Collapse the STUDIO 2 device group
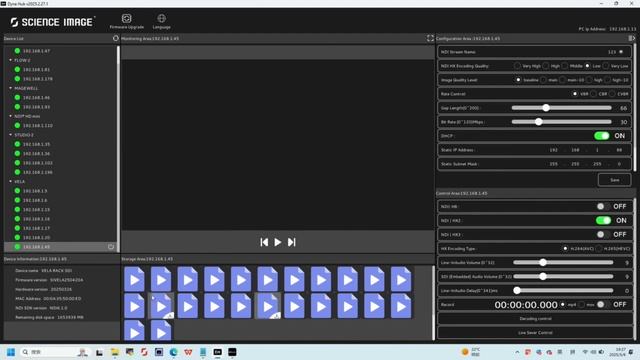 (11, 135)
